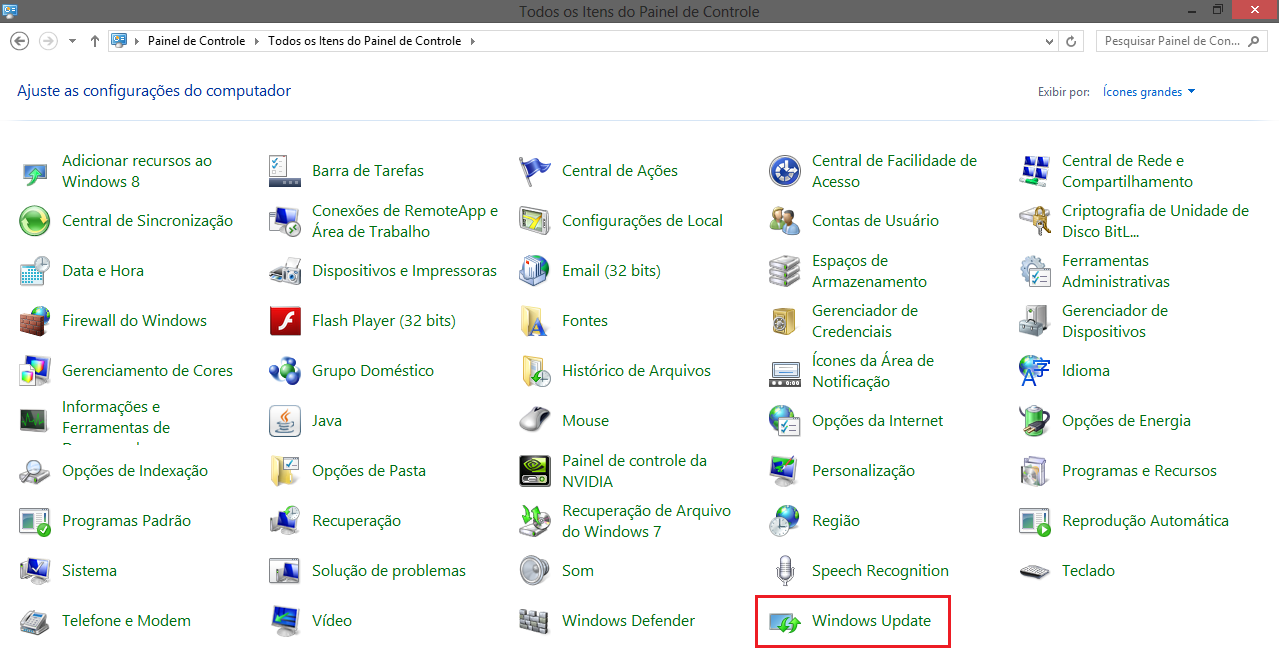Open the Adicionar recursos ao Windows 8 link
The height and width of the screenshot is (671, 1279).
coord(137,171)
